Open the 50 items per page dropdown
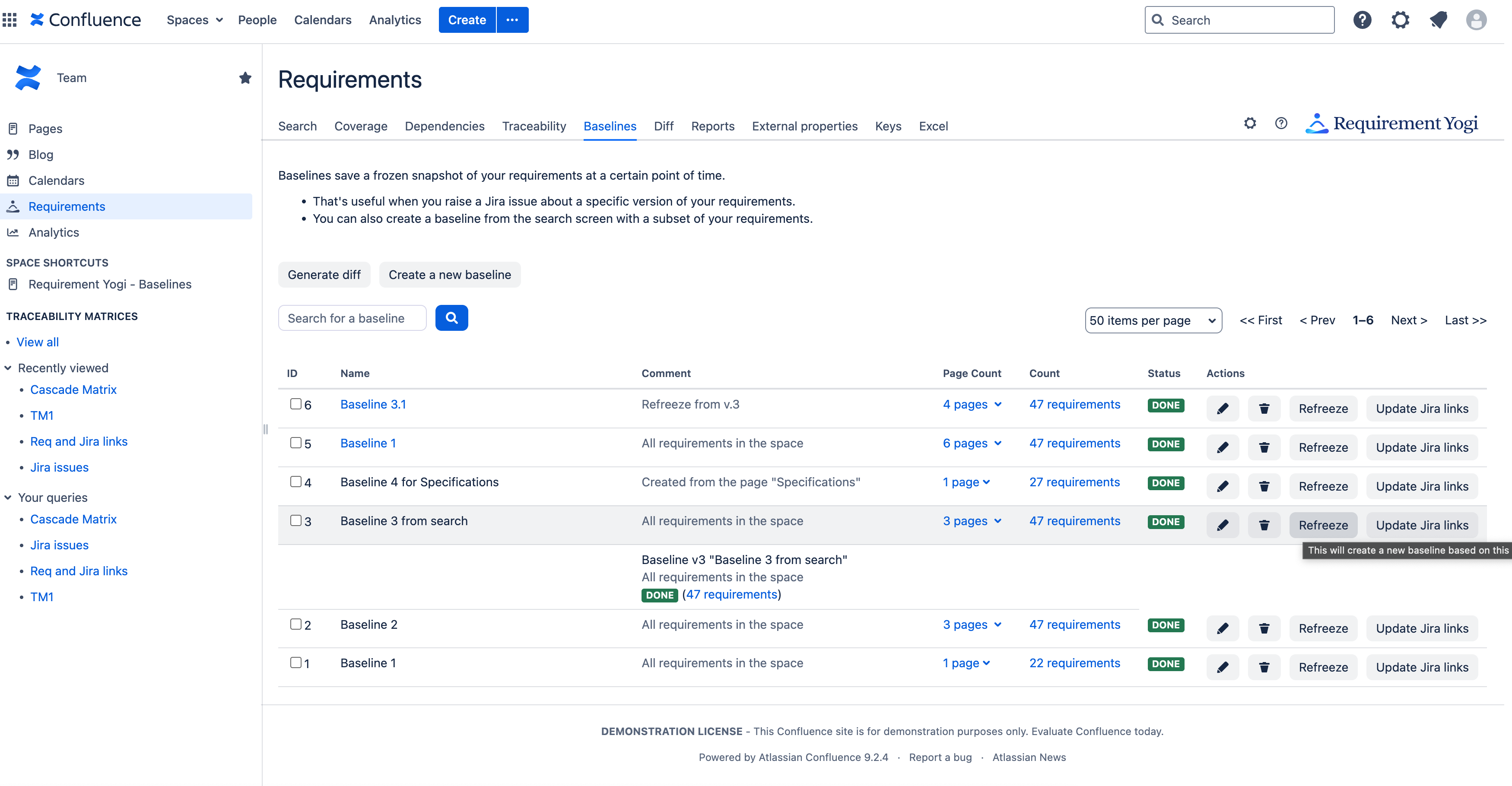 click(x=1153, y=320)
